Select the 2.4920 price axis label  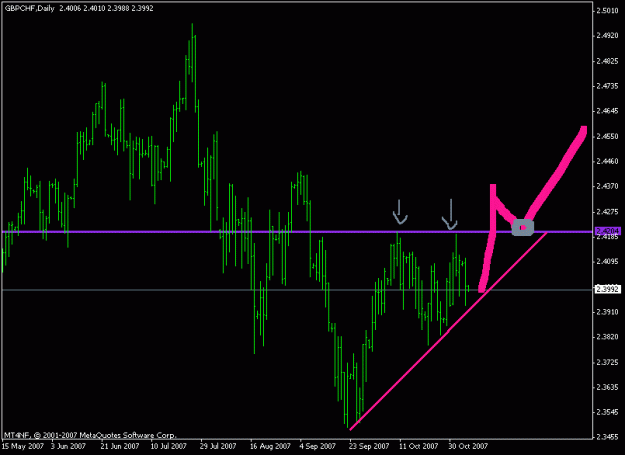click(x=607, y=35)
